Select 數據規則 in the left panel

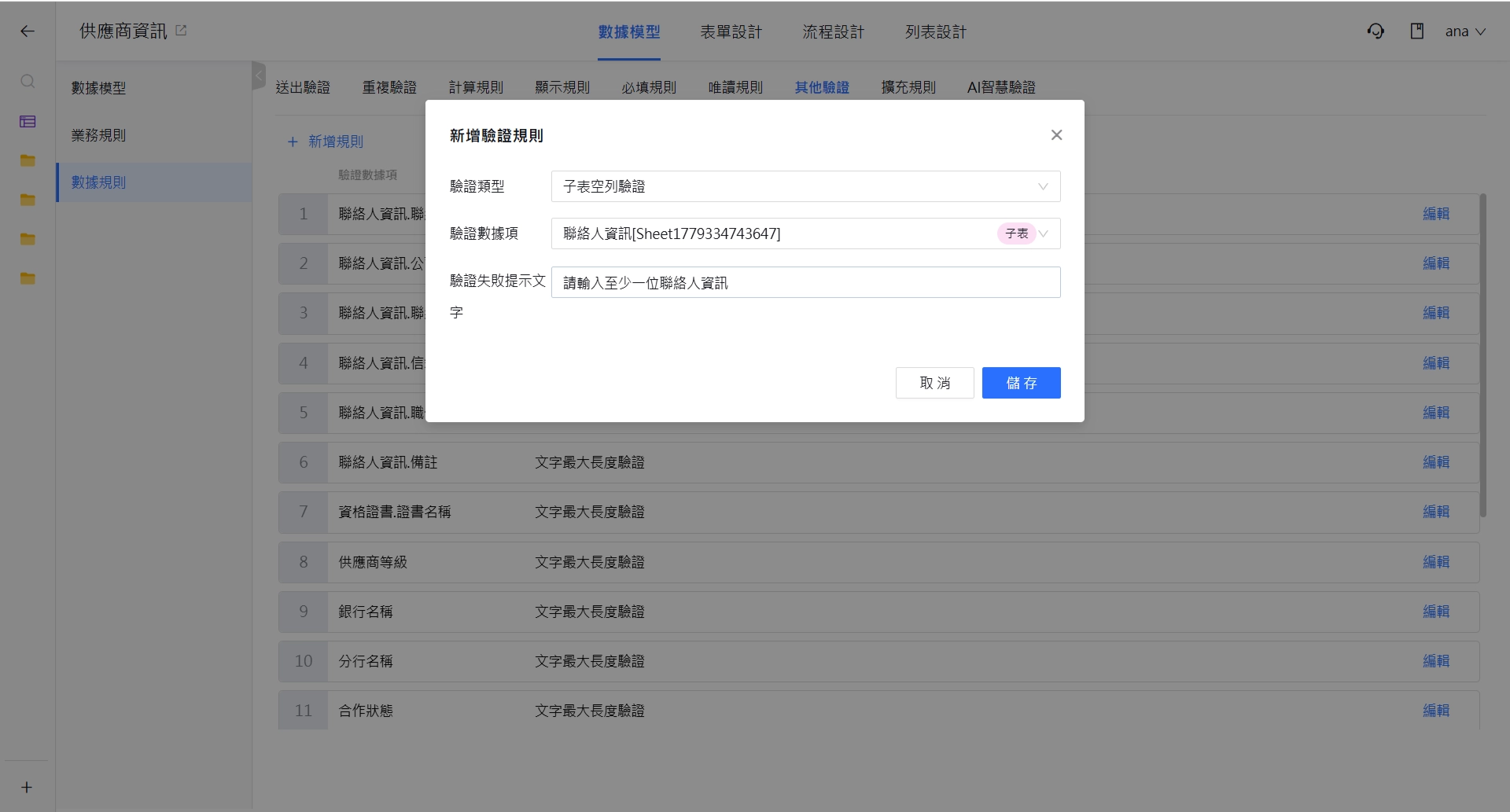point(154,182)
